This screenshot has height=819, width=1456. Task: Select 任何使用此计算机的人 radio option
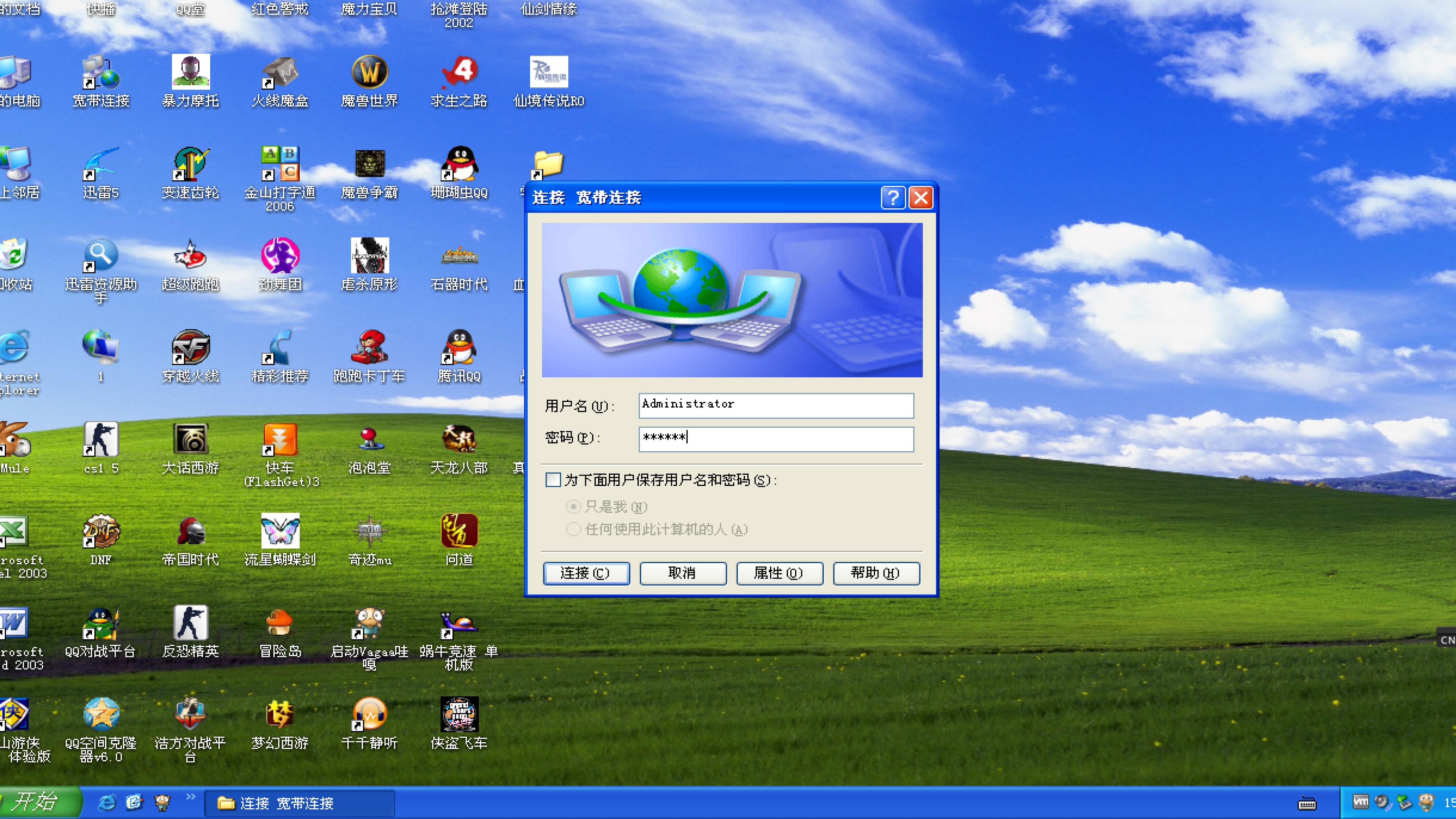(x=573, y=529)
